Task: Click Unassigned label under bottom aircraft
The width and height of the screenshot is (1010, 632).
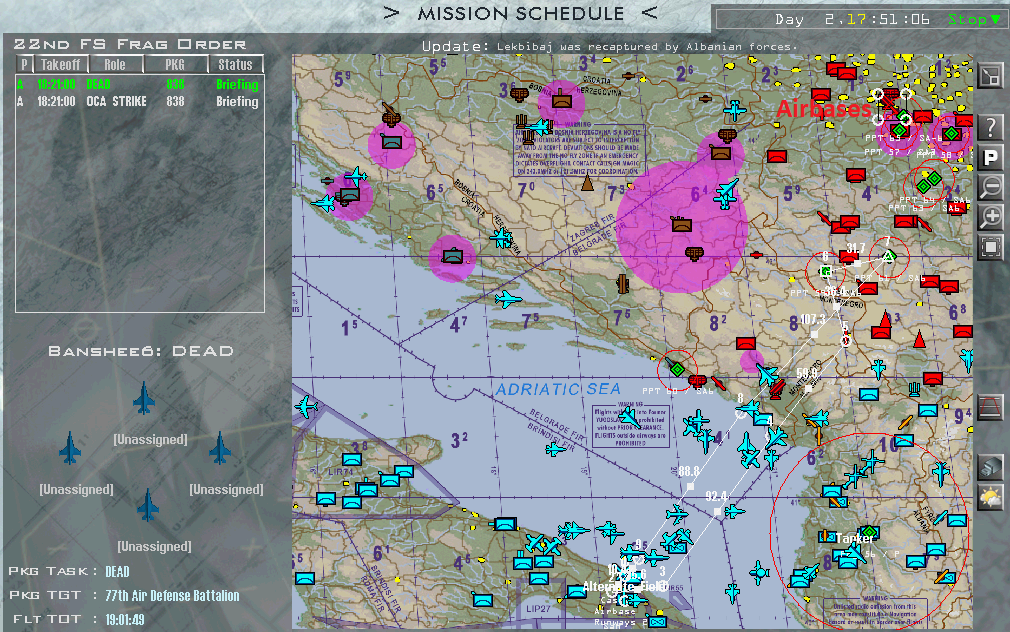Action: (x=155, y=546)
